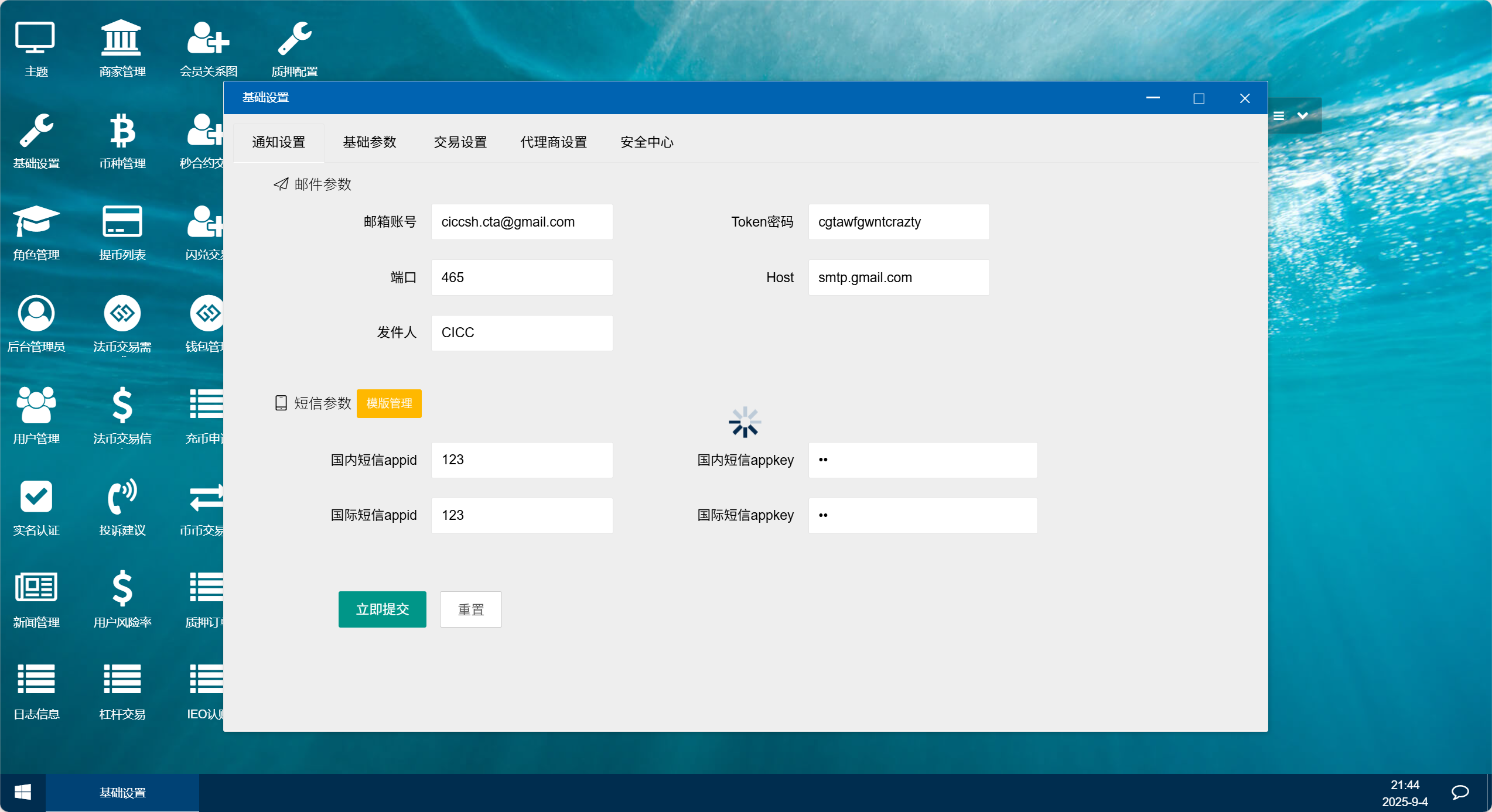Click the 重置 reset button
The width and height of the screenshot is (1492, 812).
(x=470, y=609)
